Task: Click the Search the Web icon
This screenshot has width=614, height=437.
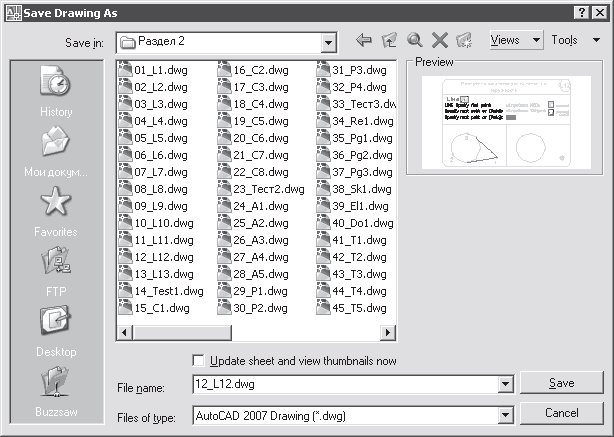Action: point(414,41)
